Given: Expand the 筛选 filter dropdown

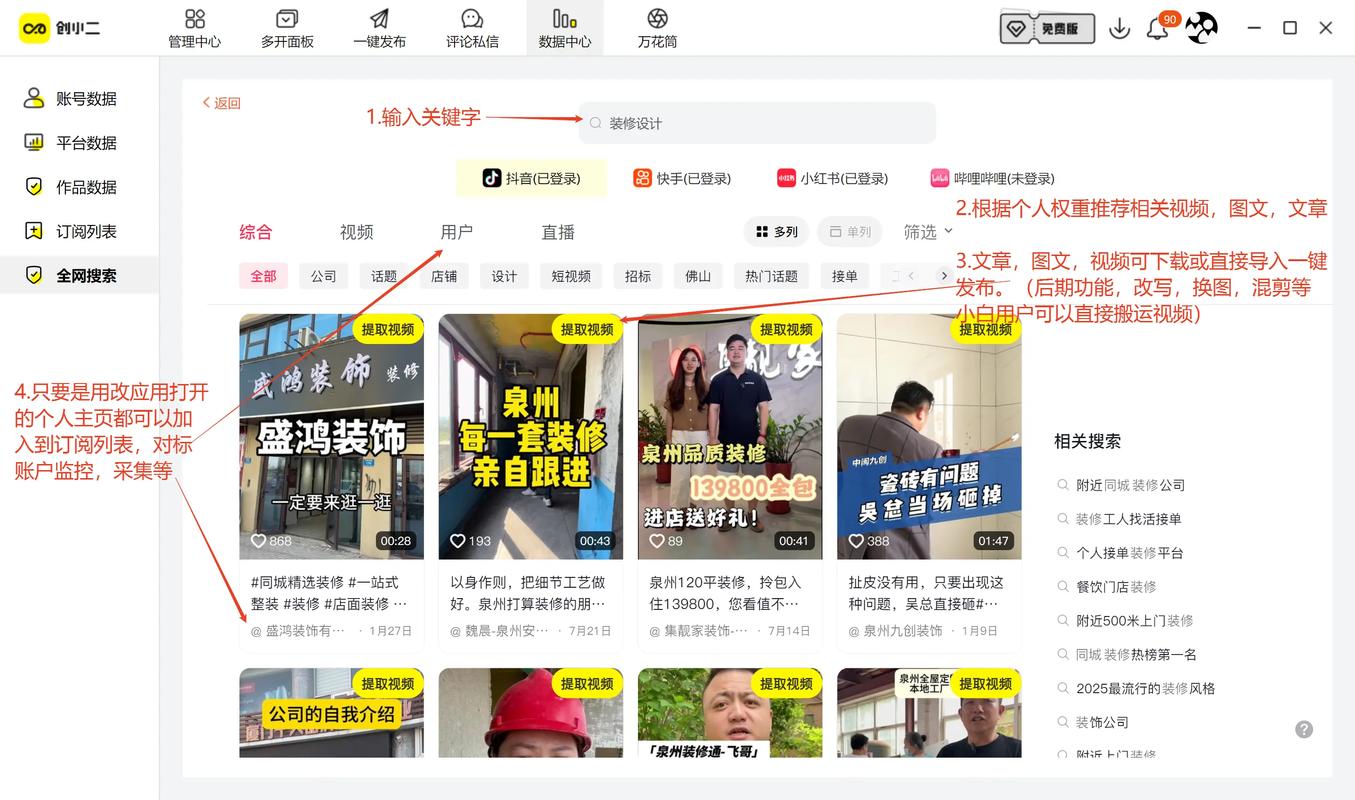Looking at the screenshot, I should [928, 232].
